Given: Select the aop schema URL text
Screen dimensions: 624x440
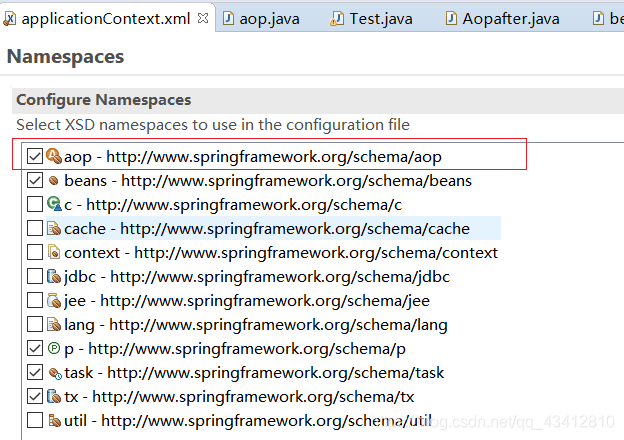Looking at the screenshot, I should (x=274, y=157).
